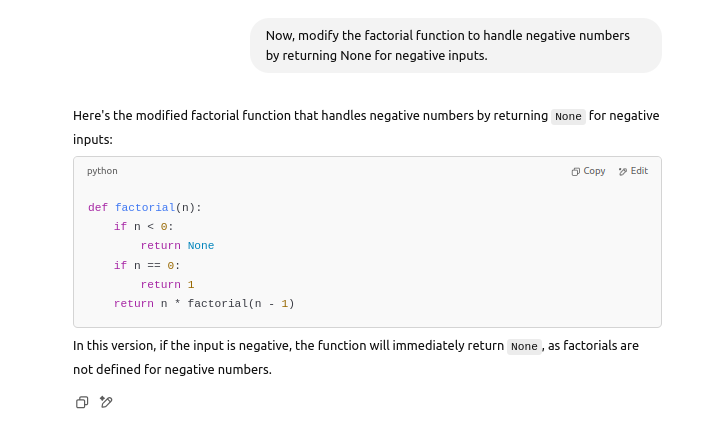The height and width of the screenshot is (431, 705).
Task: Place cursor on "if n < 0:" line
Action: 143,227
